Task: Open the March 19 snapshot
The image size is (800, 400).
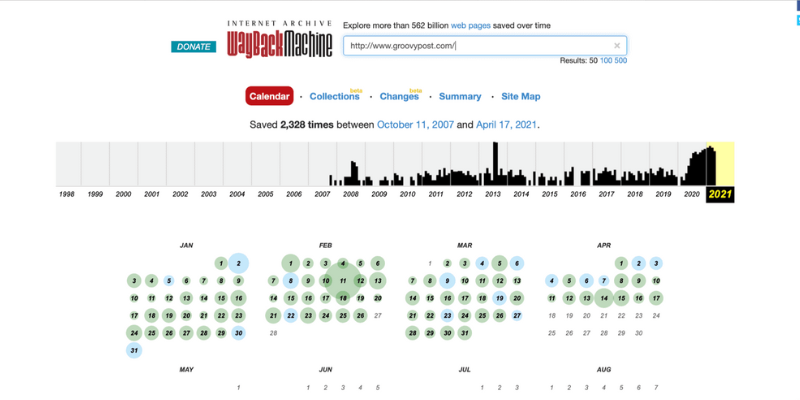Action: pos(499,298)
